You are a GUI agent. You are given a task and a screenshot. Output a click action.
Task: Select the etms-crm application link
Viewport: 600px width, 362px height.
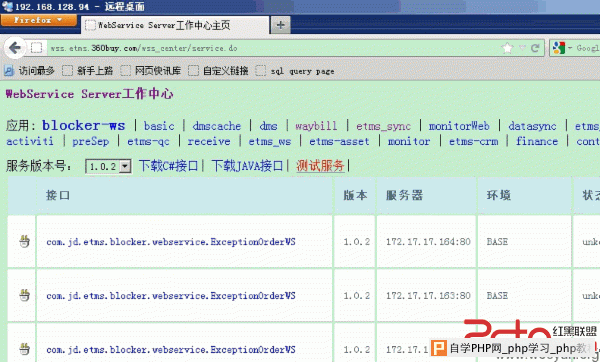[x=474, y=141]
